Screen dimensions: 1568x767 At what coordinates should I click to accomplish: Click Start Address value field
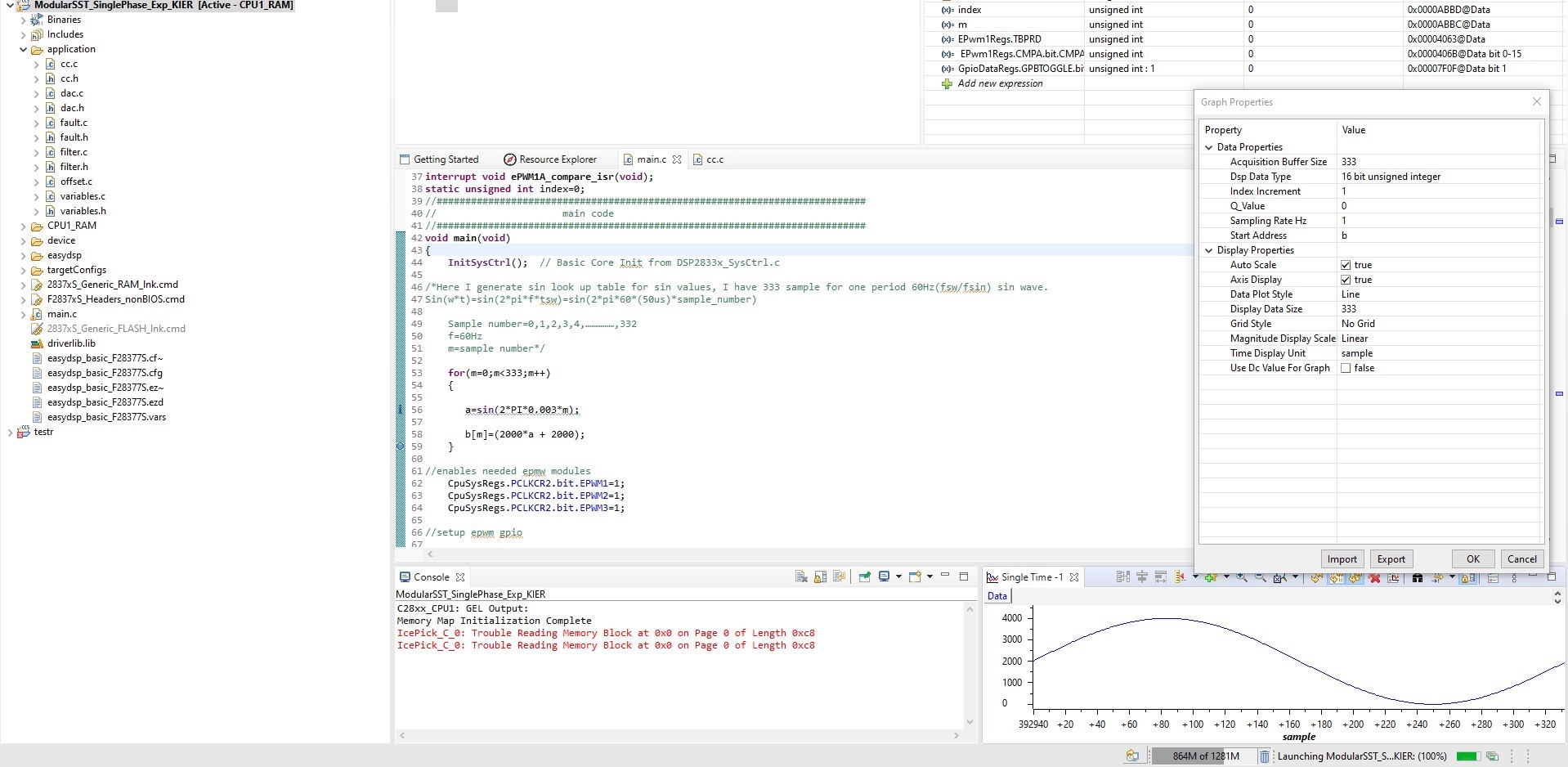(x=1439, y=235)
